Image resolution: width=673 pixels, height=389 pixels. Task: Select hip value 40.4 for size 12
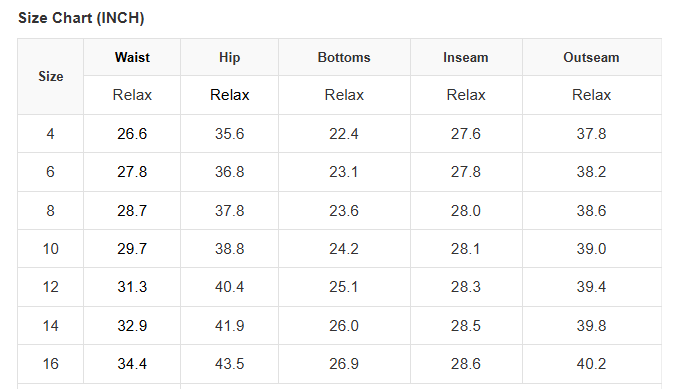click(230, 287)
